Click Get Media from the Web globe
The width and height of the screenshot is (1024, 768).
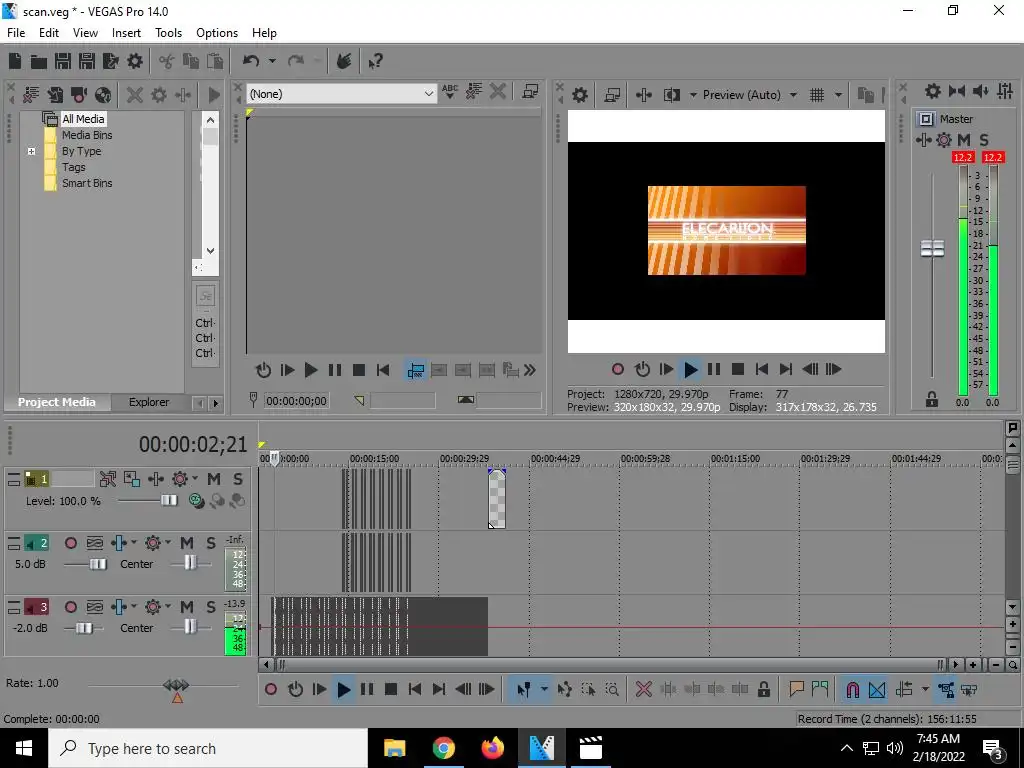tap(103, 95)
